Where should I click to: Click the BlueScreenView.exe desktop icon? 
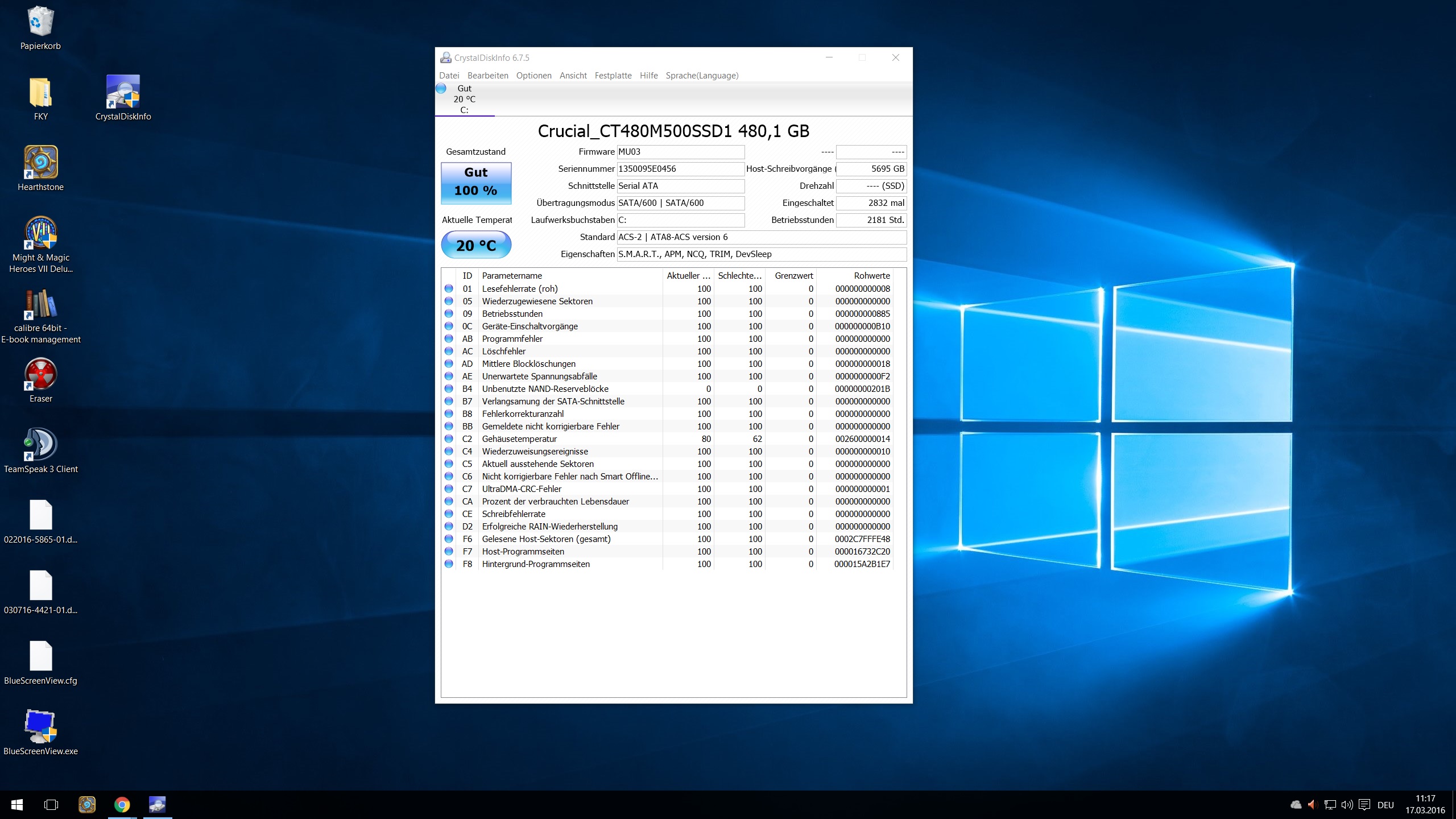[40, 727]
